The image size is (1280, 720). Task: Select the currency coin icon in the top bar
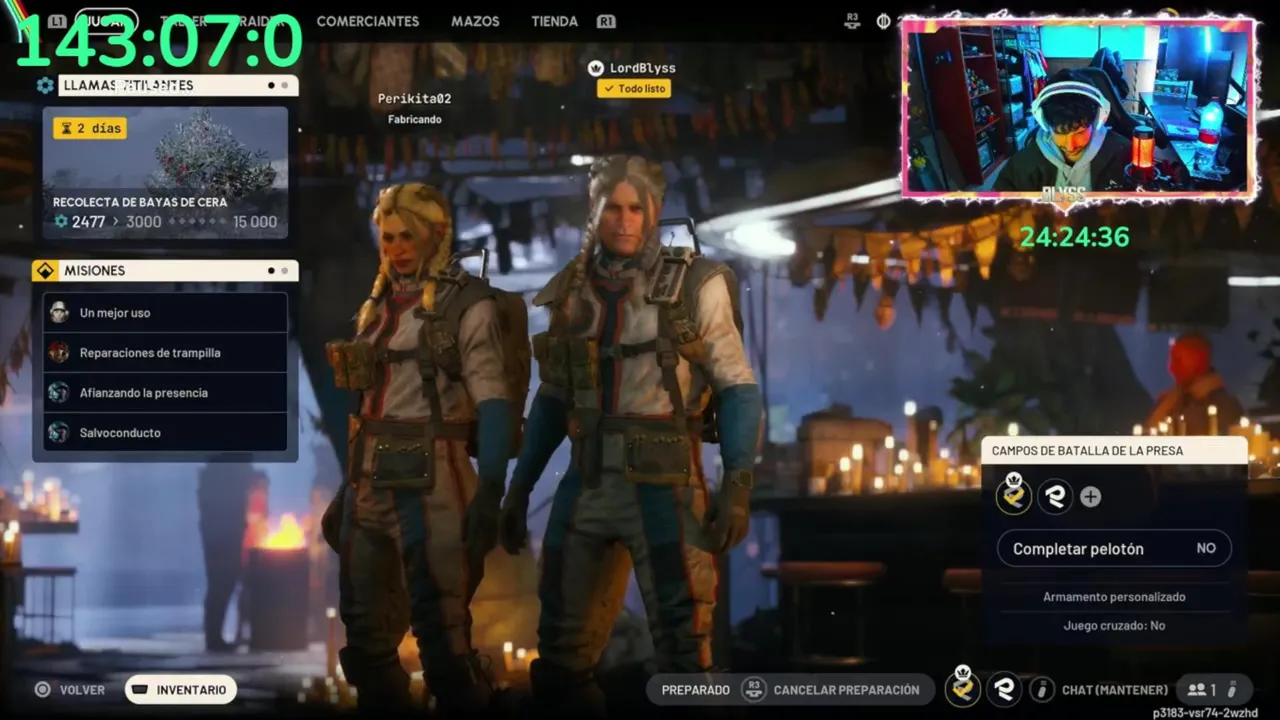(884, 21)
